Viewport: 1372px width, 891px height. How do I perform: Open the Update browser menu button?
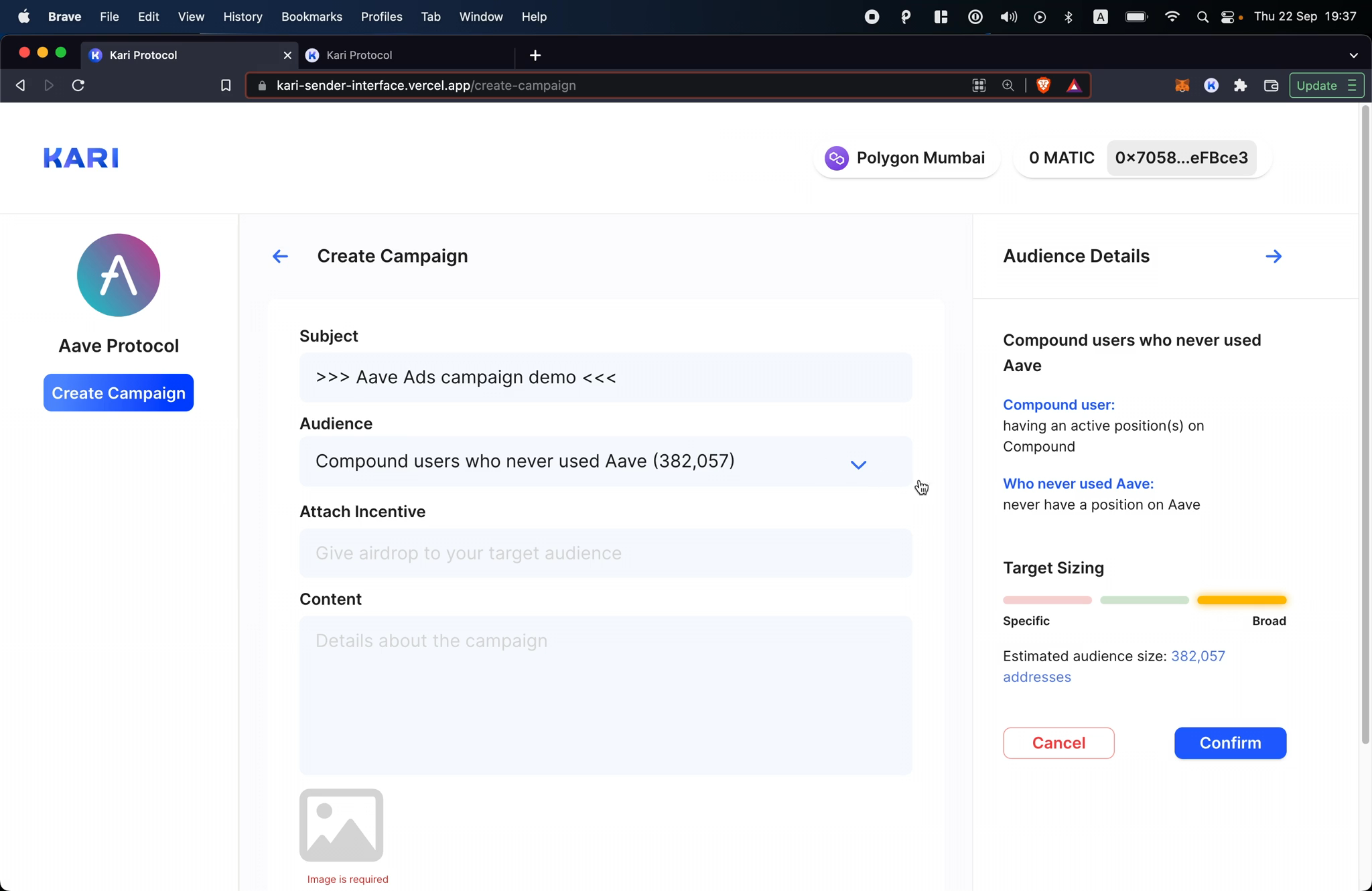point(1326,85)
